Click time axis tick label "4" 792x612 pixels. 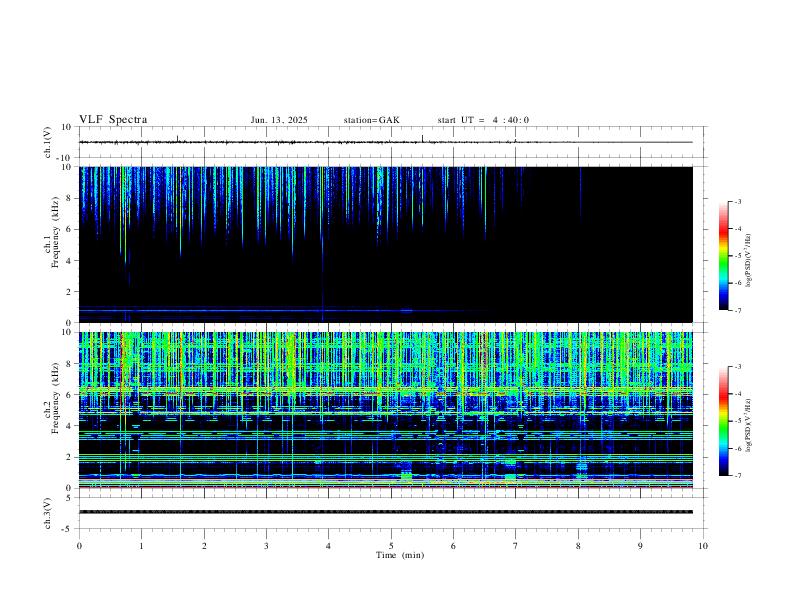[329, 546]
